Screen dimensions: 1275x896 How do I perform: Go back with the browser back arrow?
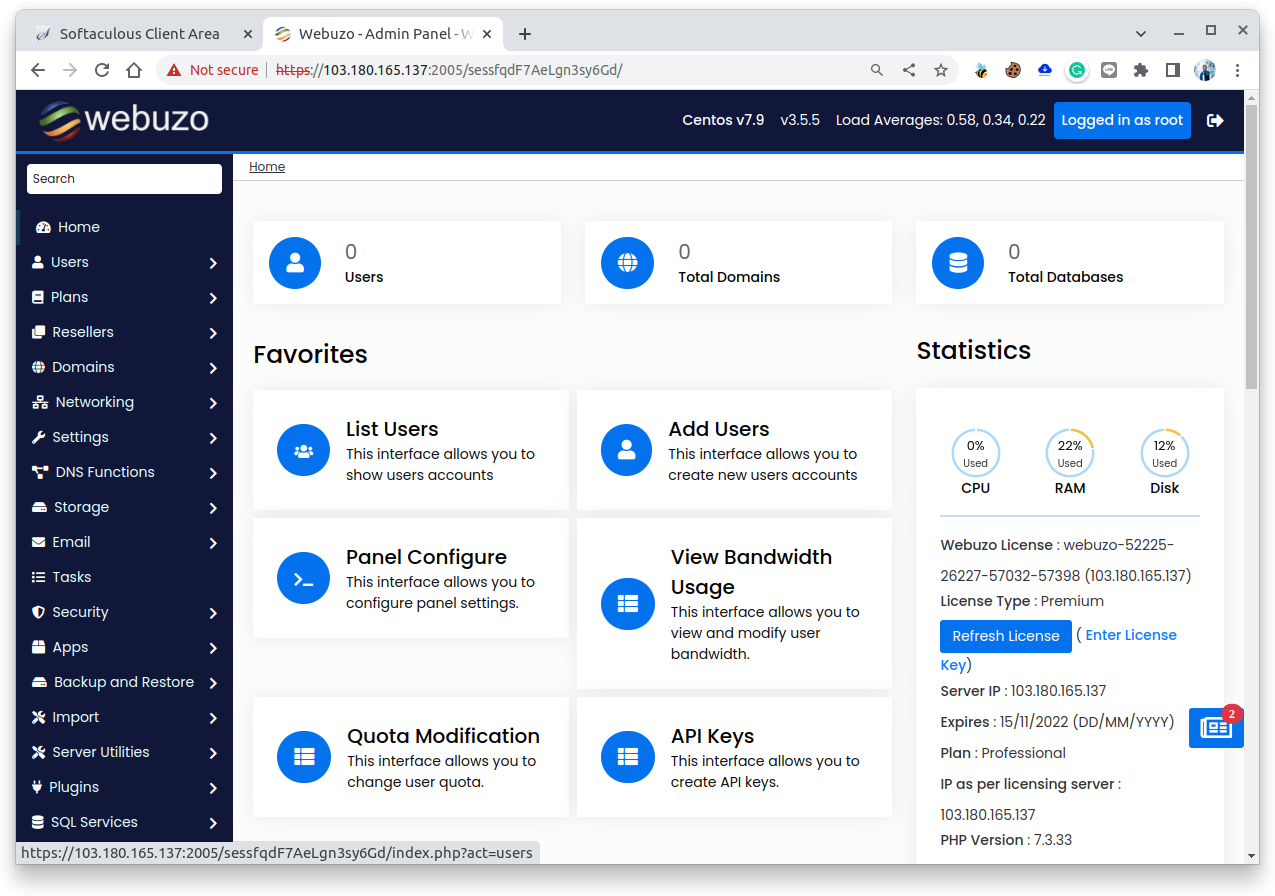click(x=38, y=70)
